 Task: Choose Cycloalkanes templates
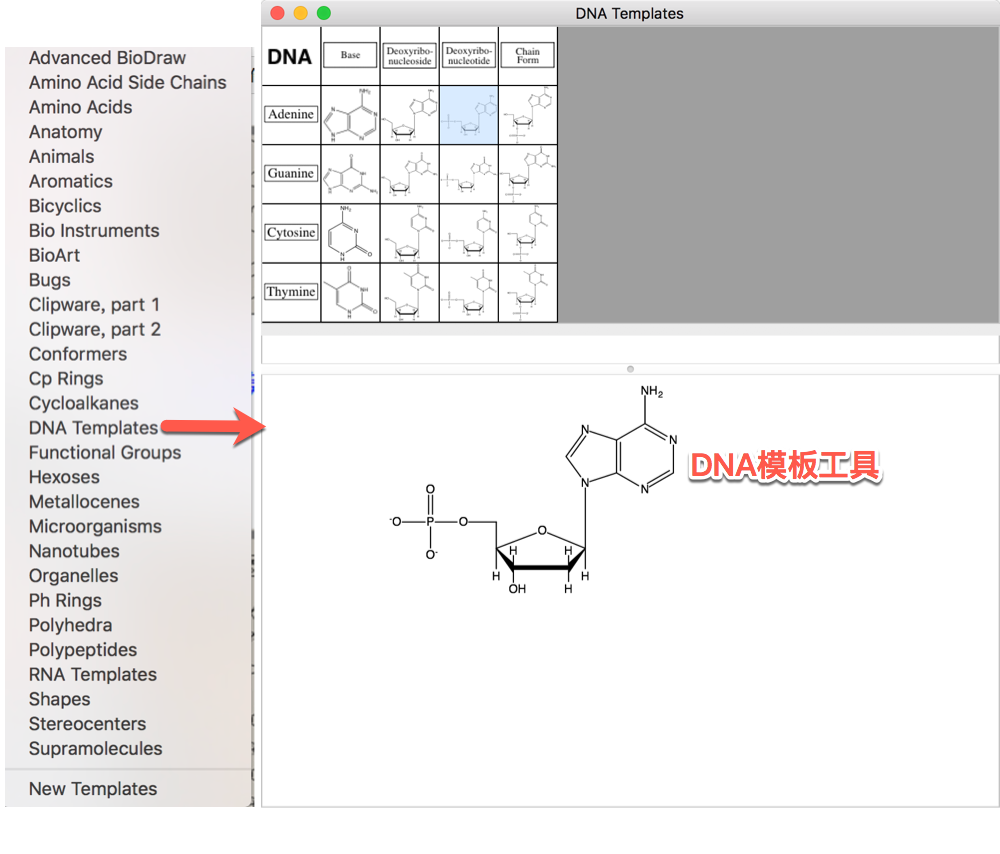click(84, 404)
